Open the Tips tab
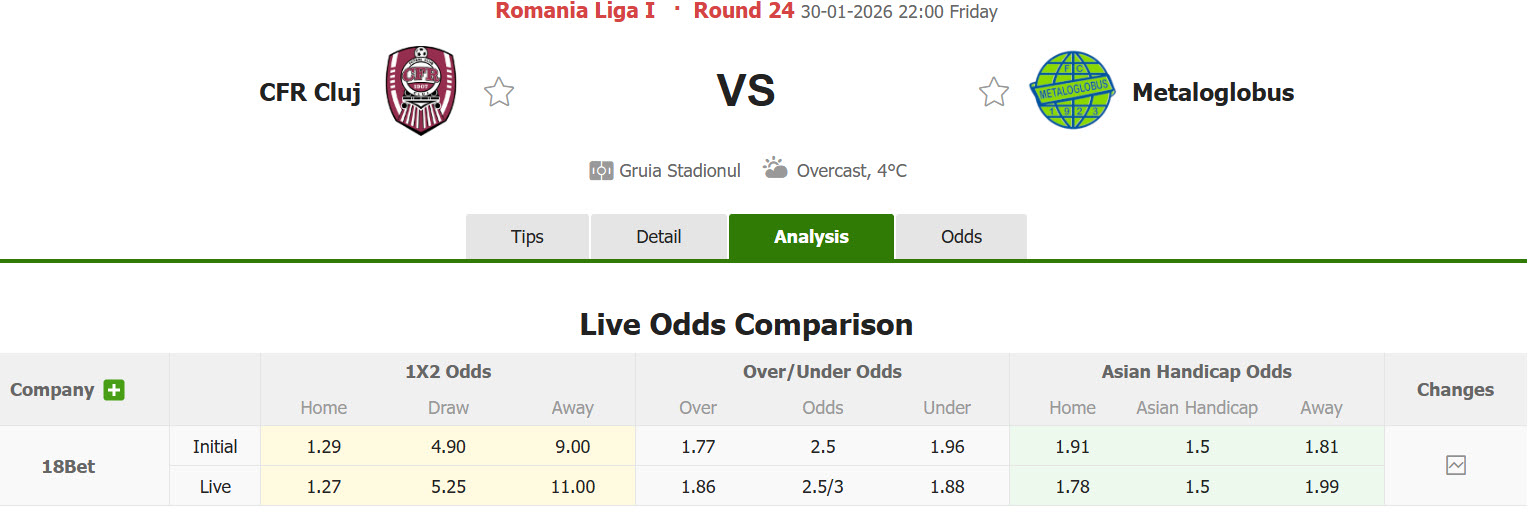 pos(527,237)
